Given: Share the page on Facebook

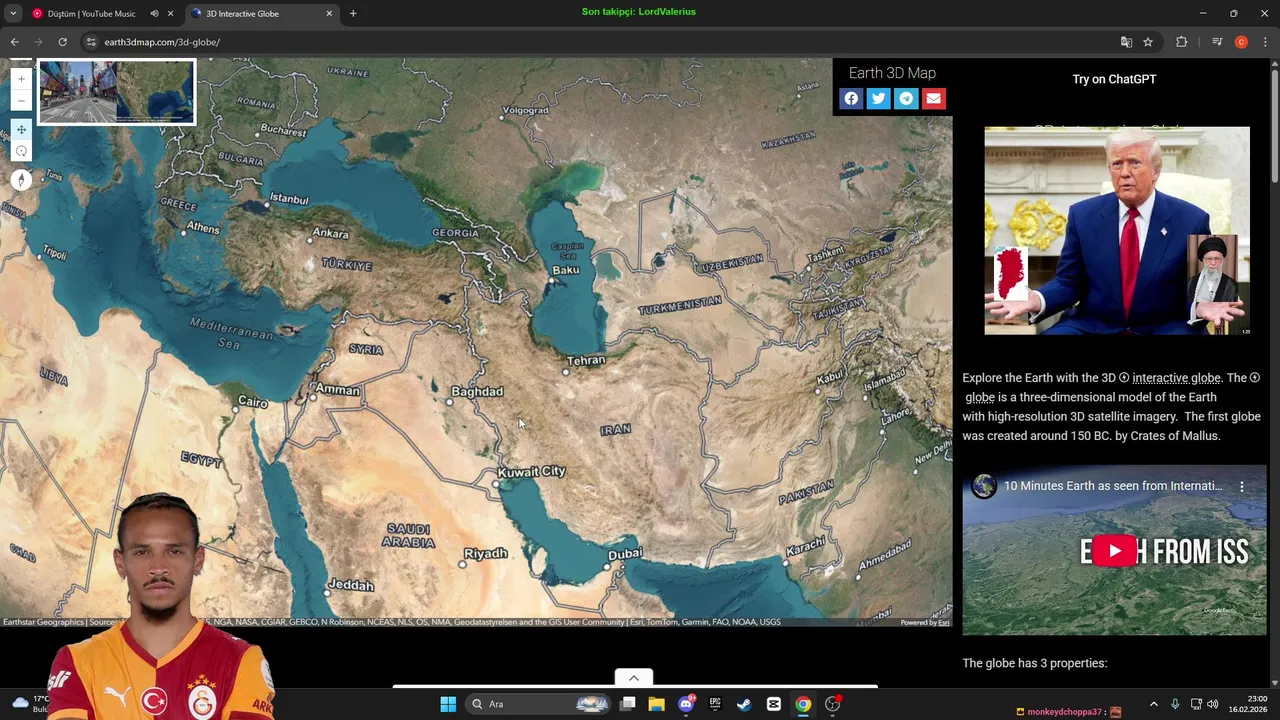Looking at the screenshot, I should coord(851,98).
